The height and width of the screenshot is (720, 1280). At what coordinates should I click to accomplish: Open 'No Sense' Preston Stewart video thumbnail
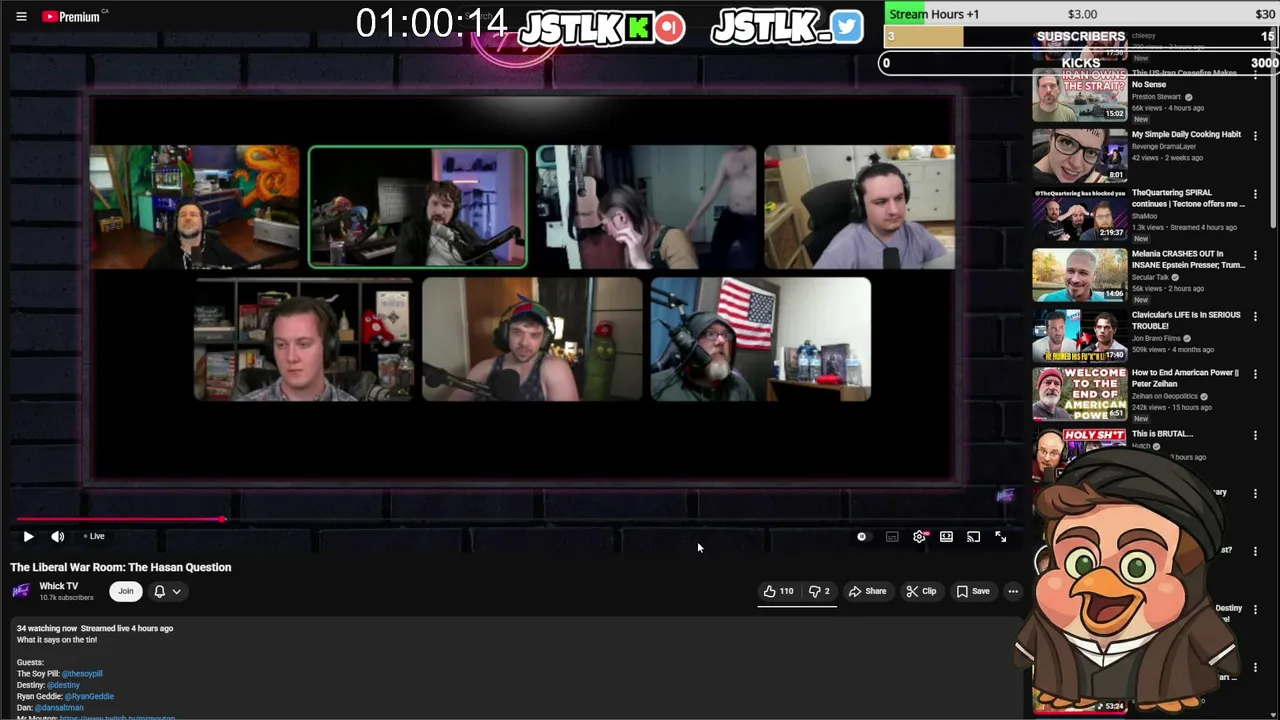tap(1079, 95)
